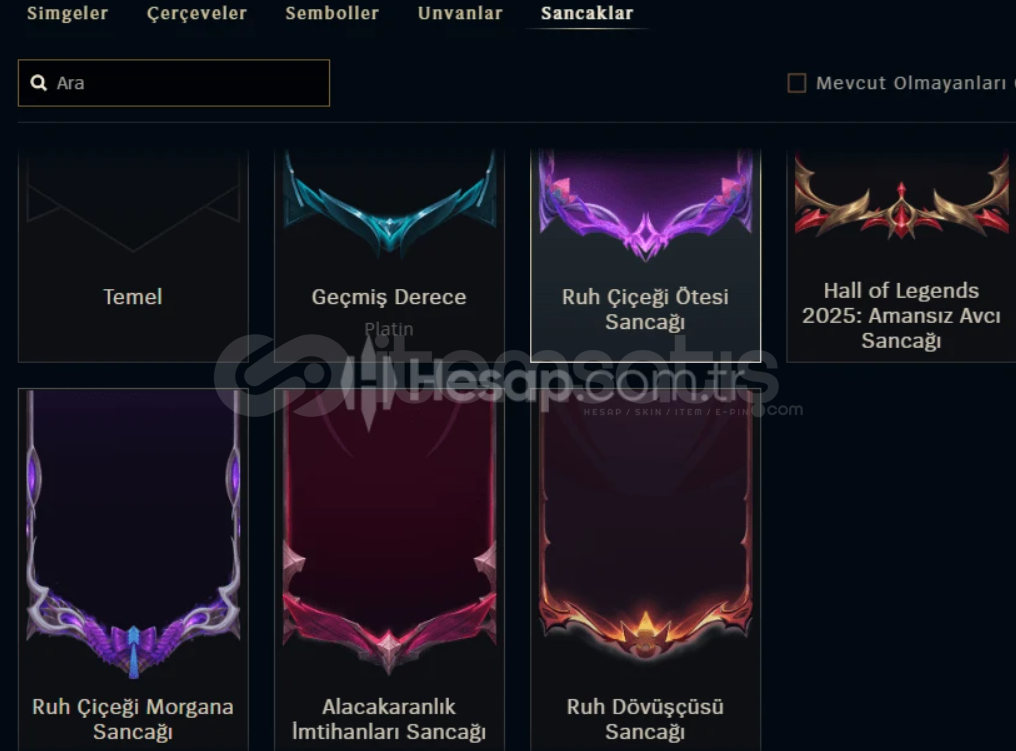Choose Hall of Legends 2025 Amansız Avcı banner
The image size is (1016, 751).
pos(901,255)
